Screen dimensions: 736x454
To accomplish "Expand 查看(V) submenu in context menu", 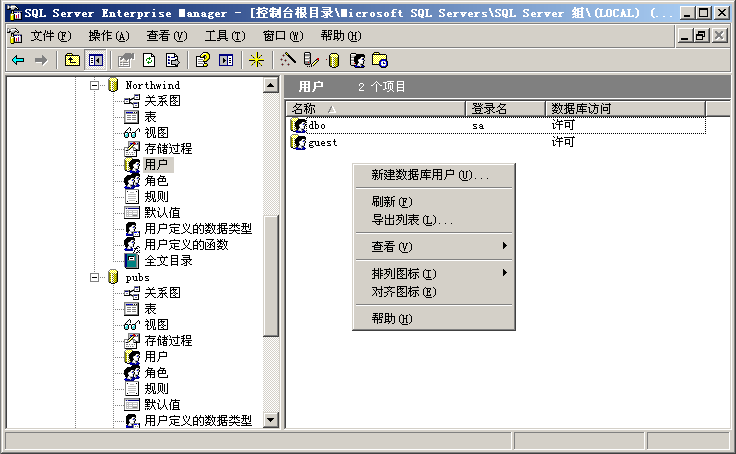I will (x=434, y=246).
